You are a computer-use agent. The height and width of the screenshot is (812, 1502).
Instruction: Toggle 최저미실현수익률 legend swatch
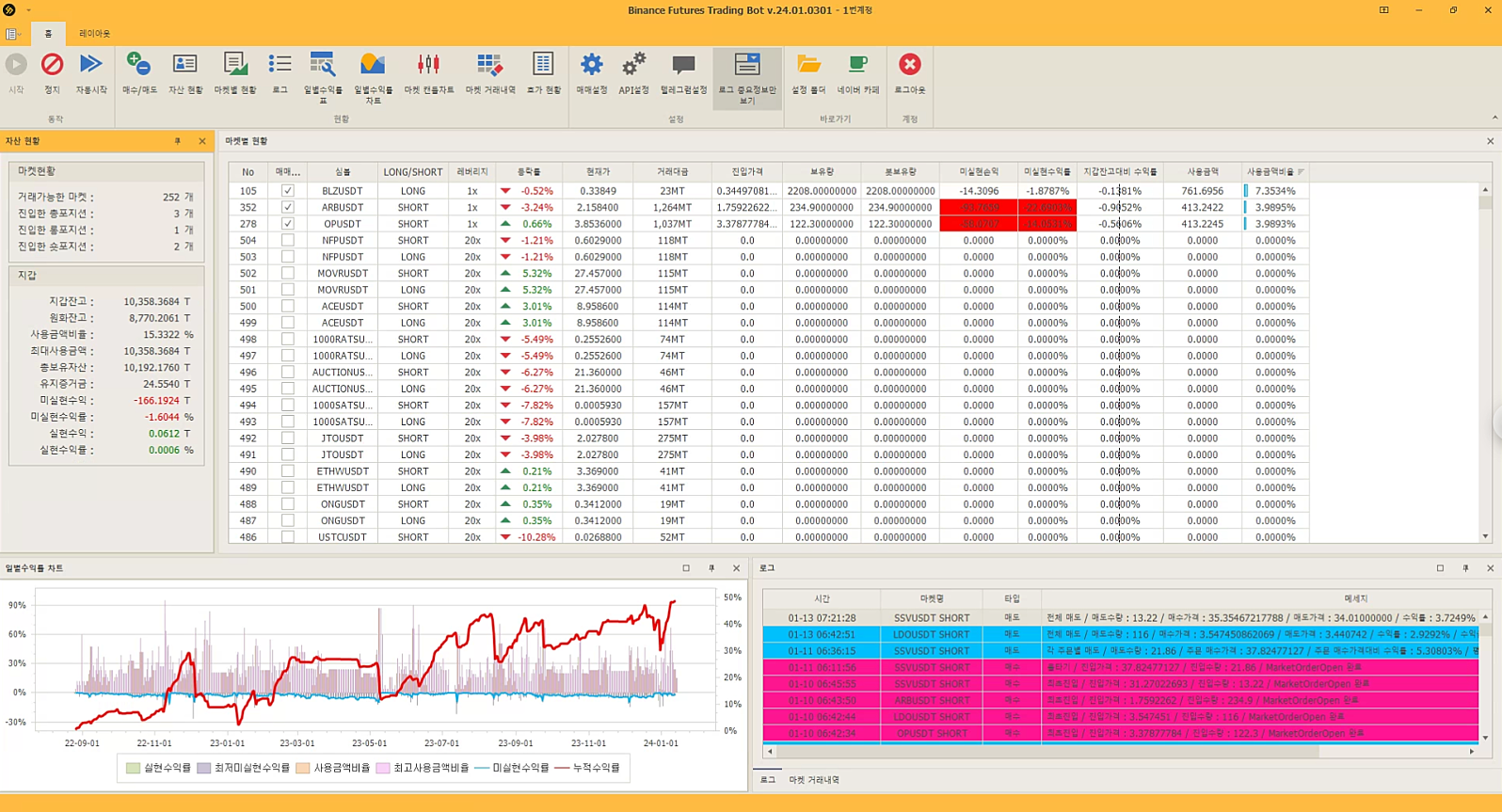pyautogui.click(x=204, y=768)
